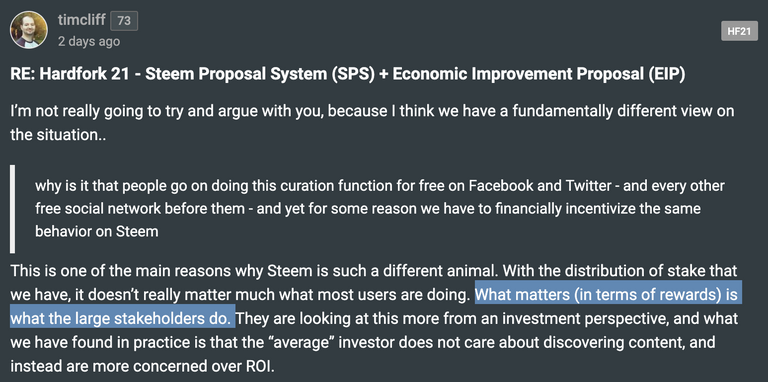Select the HF21 tag label
This screenshot has width=768, height=382.
739,31
